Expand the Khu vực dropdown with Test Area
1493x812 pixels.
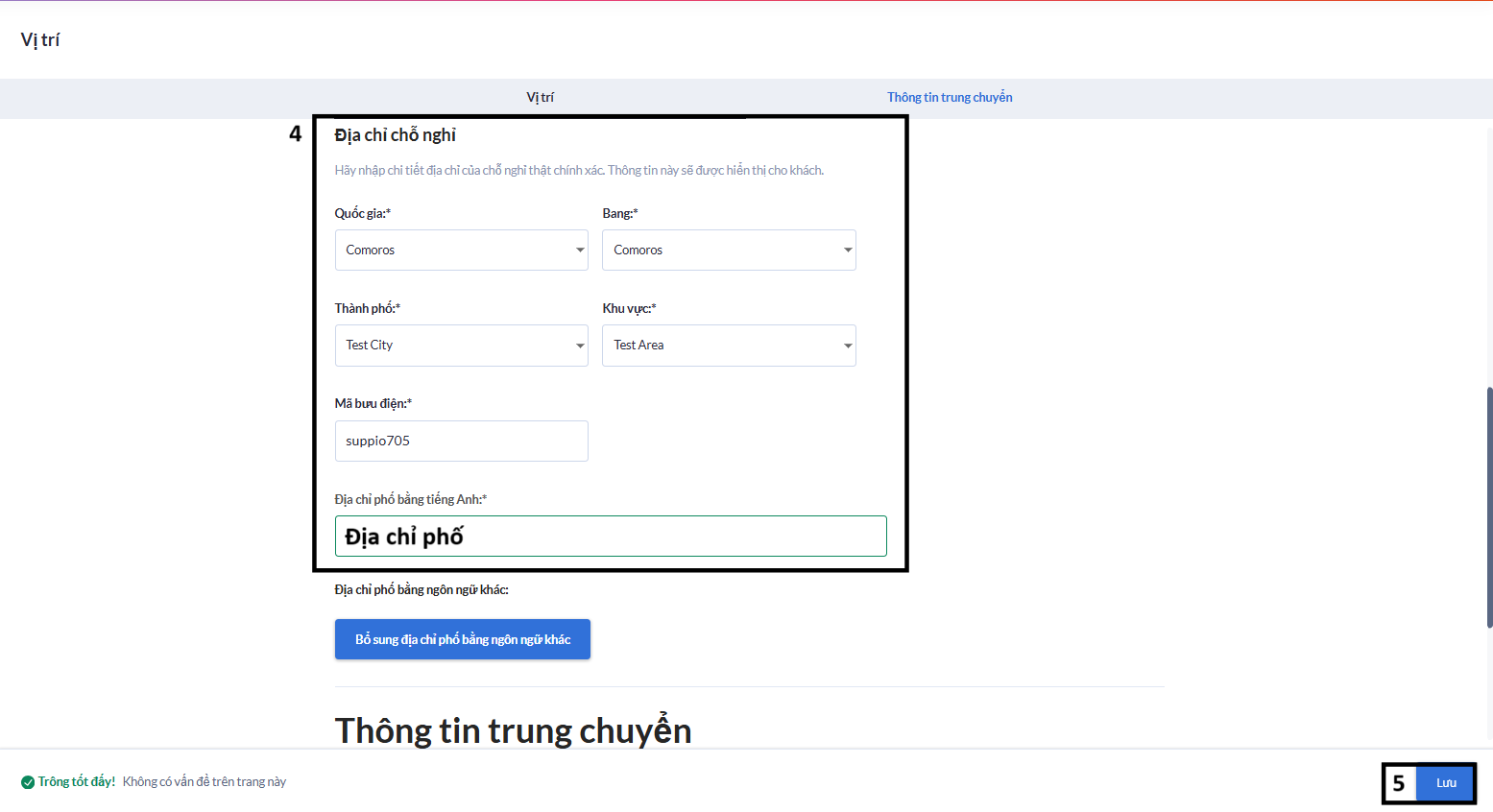click(x=729, y=345)
